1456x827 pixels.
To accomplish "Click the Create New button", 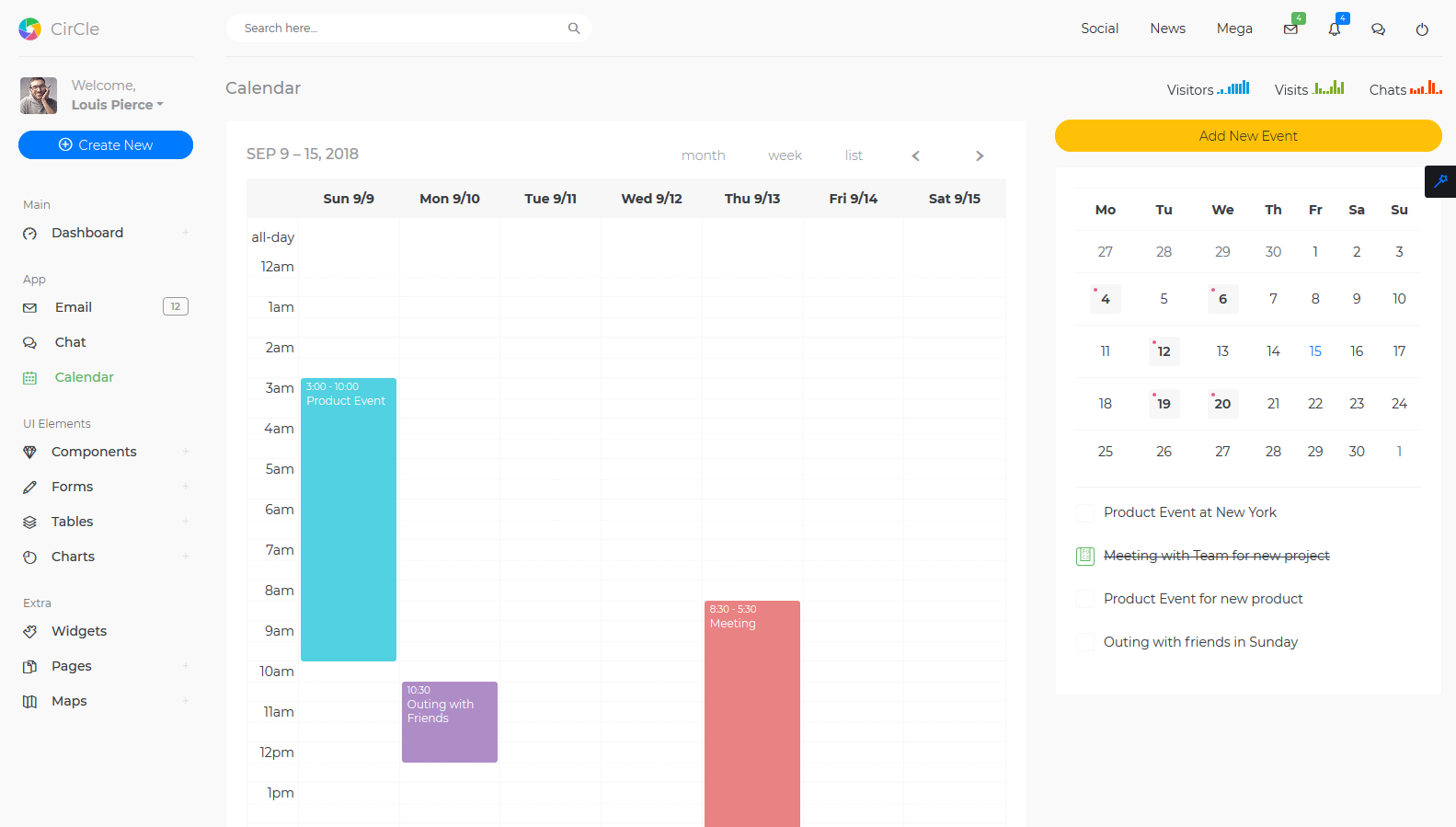I will [106, 145].
